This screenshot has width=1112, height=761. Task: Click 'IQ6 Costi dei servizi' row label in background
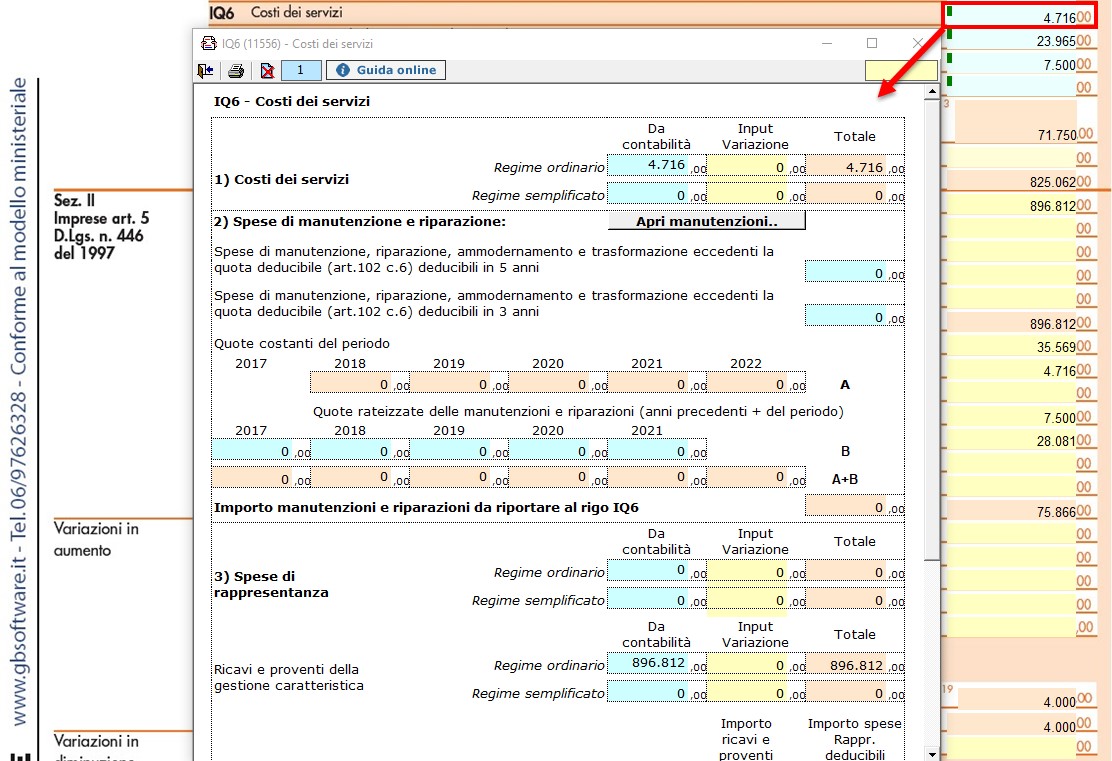coord(276,12)
